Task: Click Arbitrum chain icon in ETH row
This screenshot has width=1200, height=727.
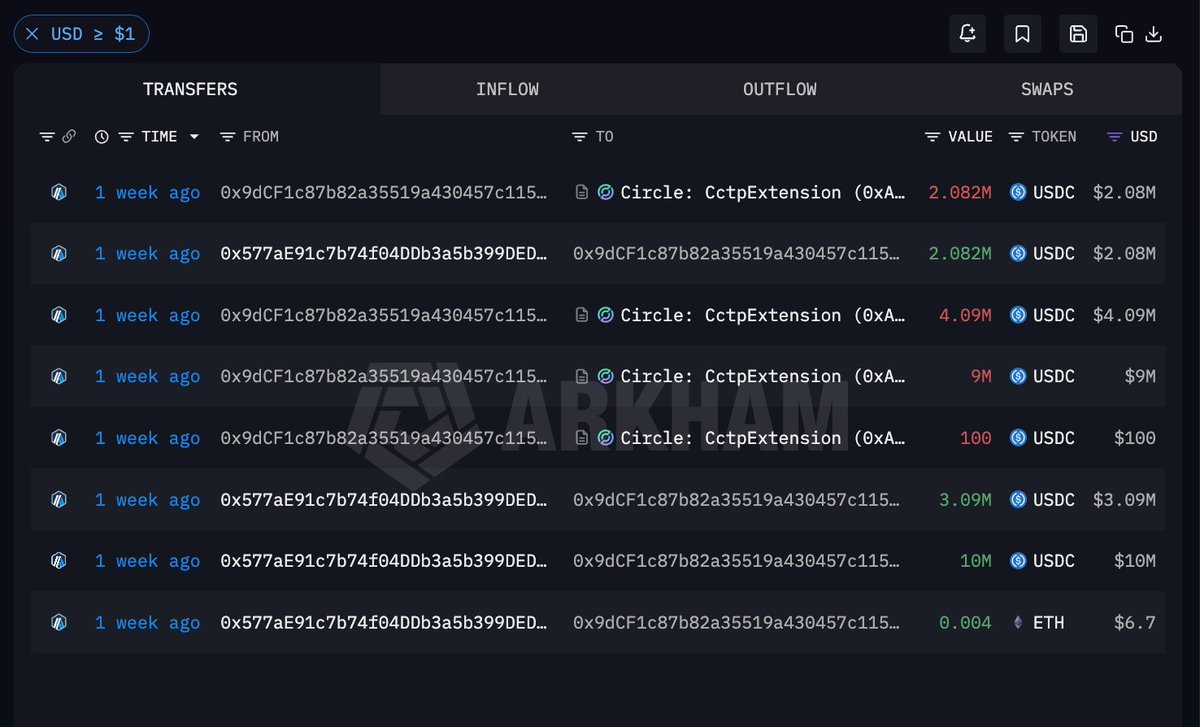Action: 59,622
